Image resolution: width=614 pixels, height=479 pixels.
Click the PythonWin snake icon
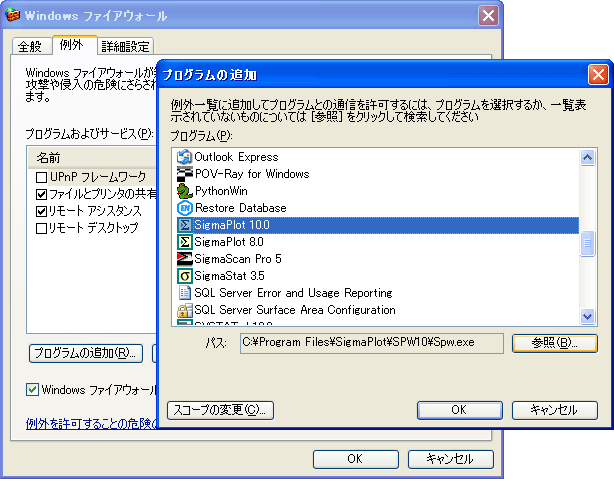point(184,191)
